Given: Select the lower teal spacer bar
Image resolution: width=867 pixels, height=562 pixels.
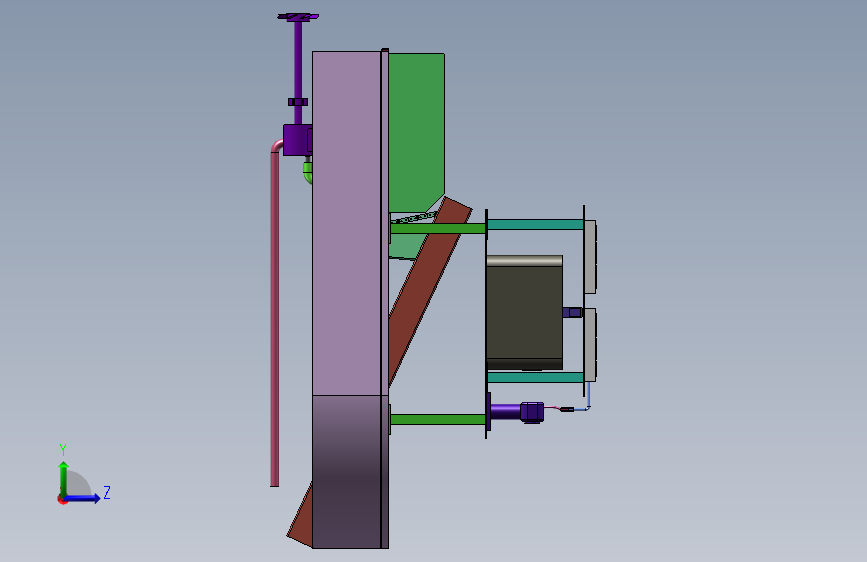Looking at the screenshot, I should 535,377.
